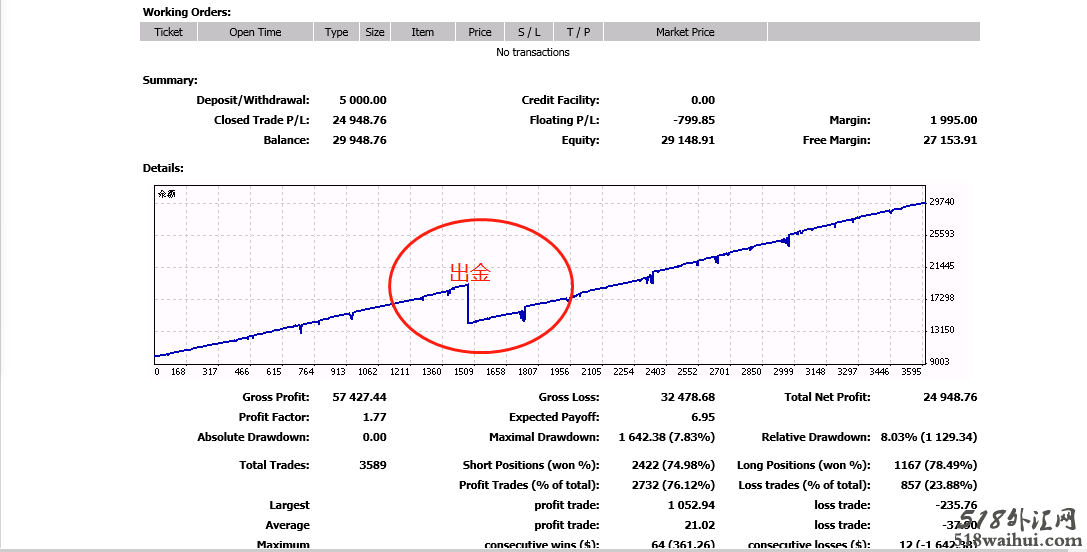Click the S / L column header
The height and width of the screenshot is (552, 1087).
[528, 32]
